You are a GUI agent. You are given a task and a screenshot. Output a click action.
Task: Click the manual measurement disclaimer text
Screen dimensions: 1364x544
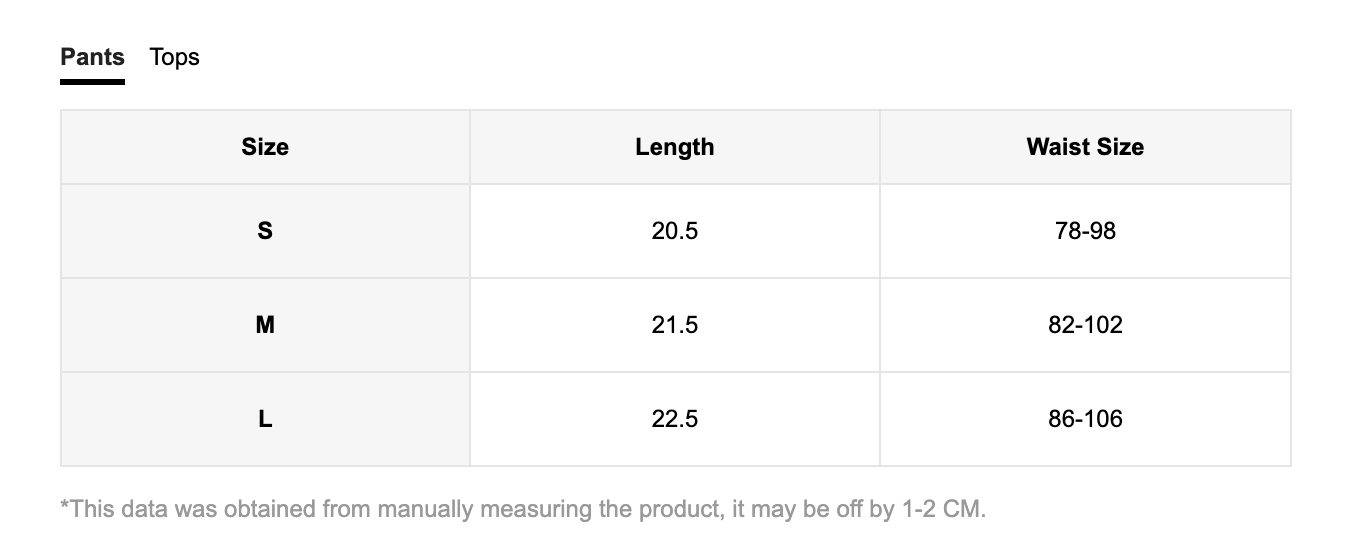click(x=524, y=509)
